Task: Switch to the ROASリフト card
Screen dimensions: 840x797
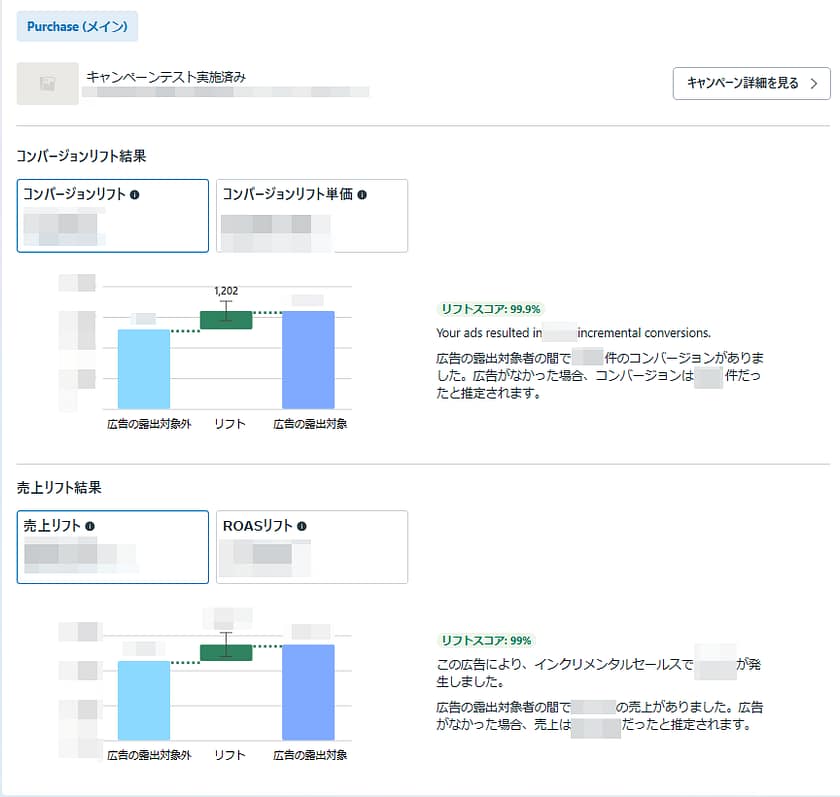Action: point(312,547)
